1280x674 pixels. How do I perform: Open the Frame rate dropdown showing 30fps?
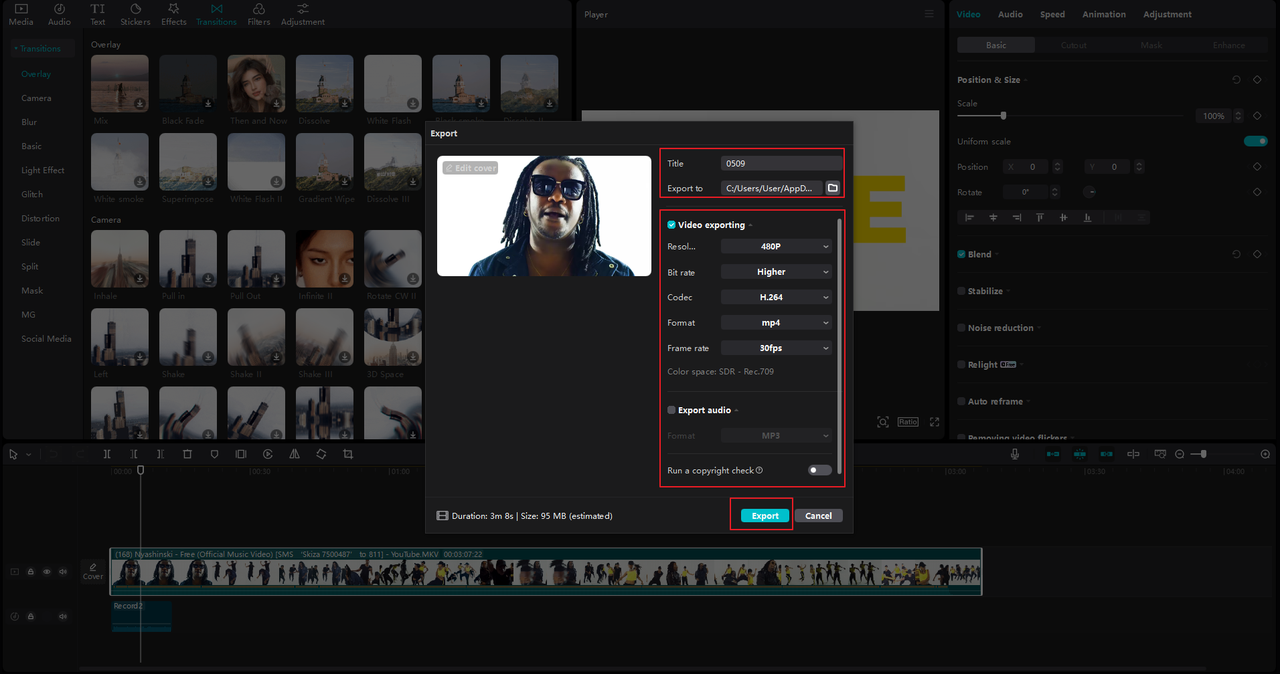(x=776, y=348)
